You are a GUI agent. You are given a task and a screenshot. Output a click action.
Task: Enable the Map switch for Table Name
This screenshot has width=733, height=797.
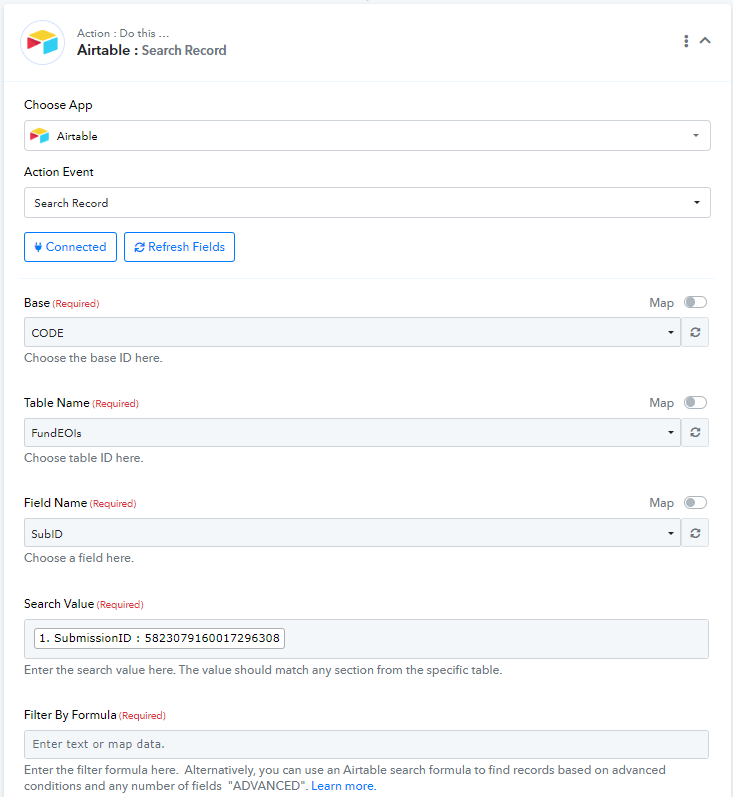695,403
